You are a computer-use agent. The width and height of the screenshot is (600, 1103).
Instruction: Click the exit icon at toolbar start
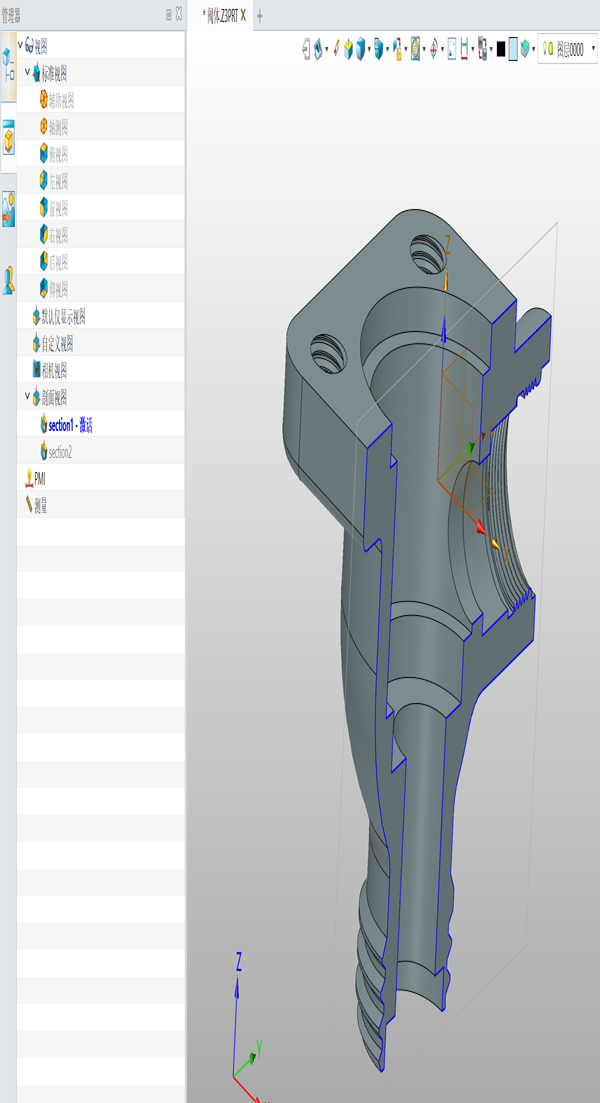[x=307, y=49]
